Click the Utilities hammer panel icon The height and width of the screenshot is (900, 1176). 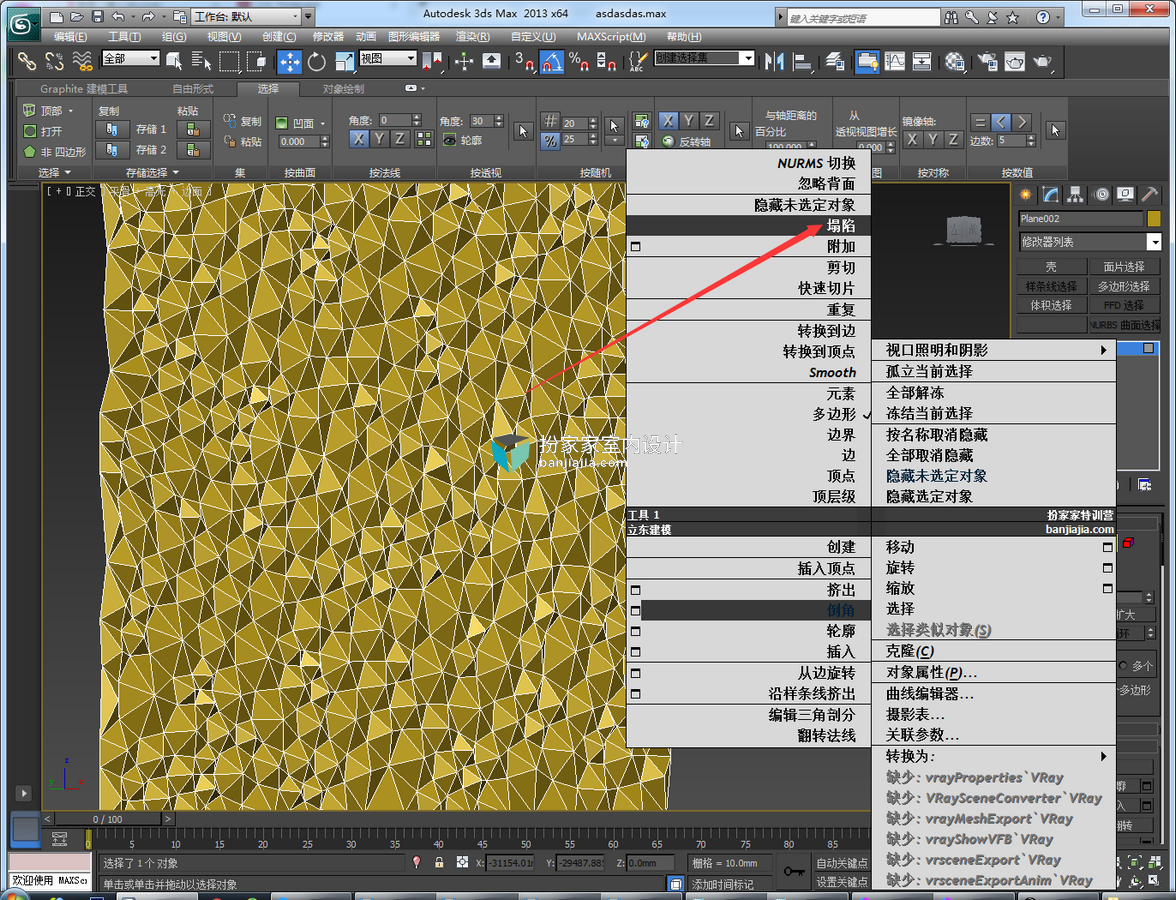pos(1149,195)
